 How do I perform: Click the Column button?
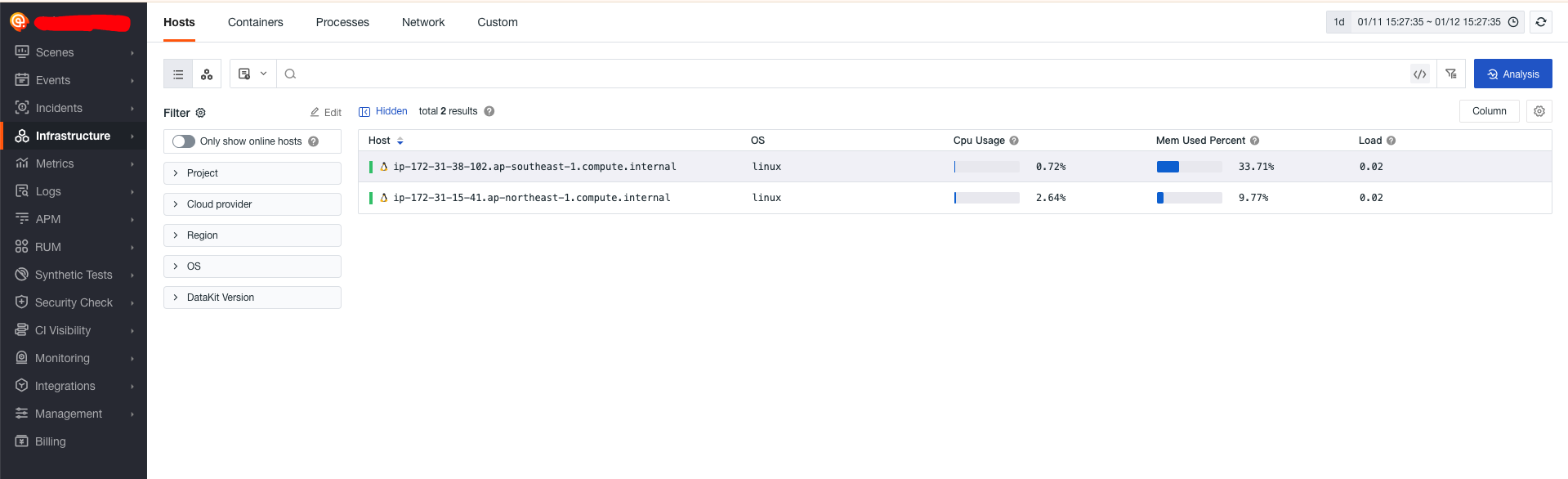(x=1489, y=111)
